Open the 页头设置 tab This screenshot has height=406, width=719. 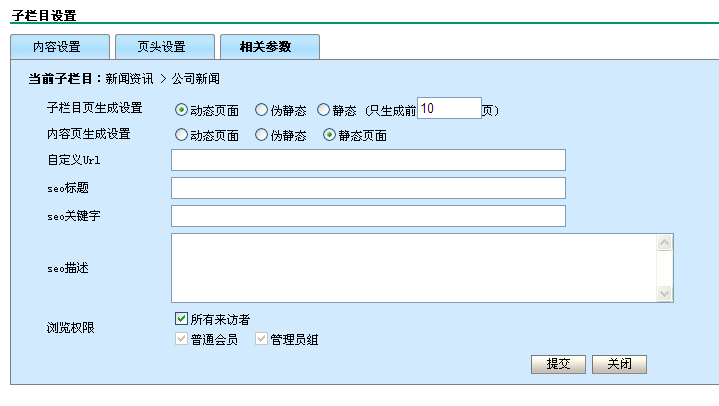pyautogui.click(x=163, y=47)
